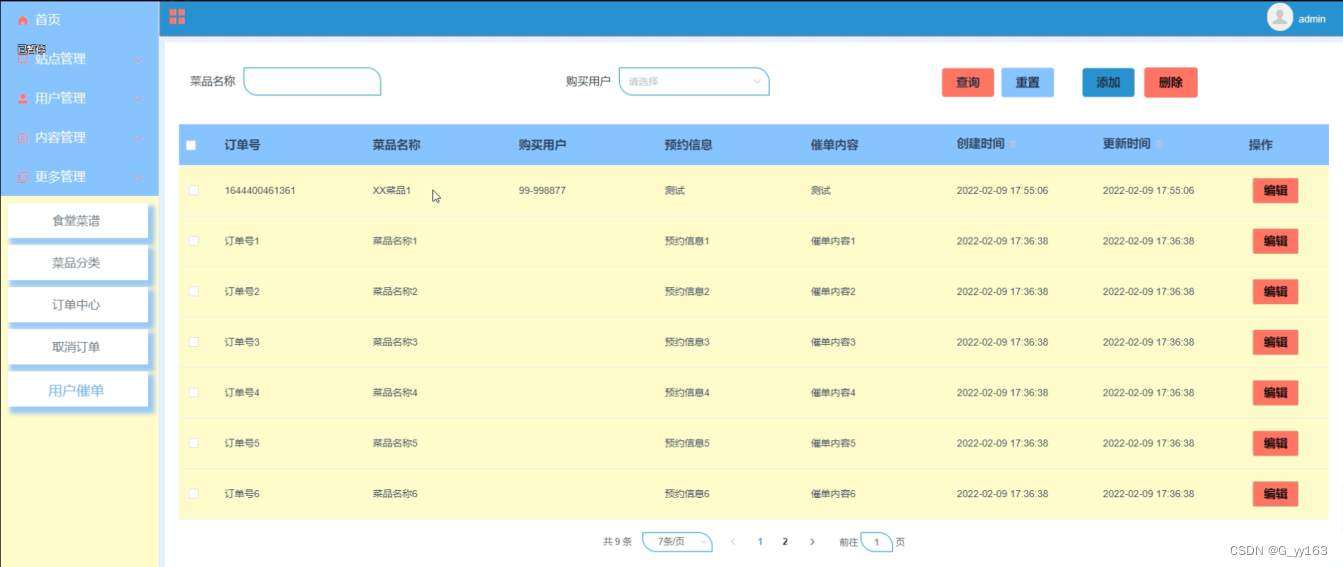Click the 催单内容2 cell
The height and width of the screenshot is (567, 1343).
pos(833,291)
